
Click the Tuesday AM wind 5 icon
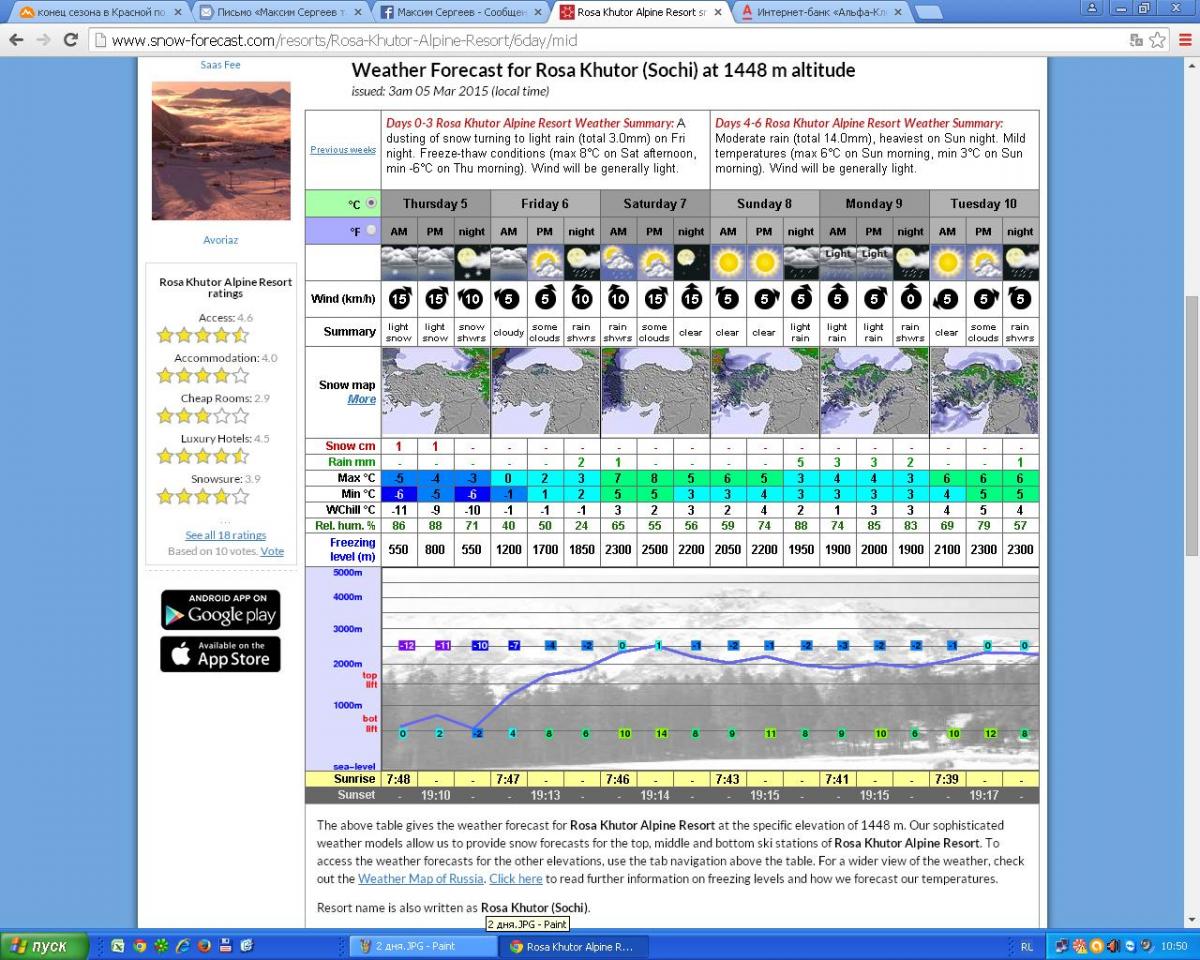click(x=946, y=299)
